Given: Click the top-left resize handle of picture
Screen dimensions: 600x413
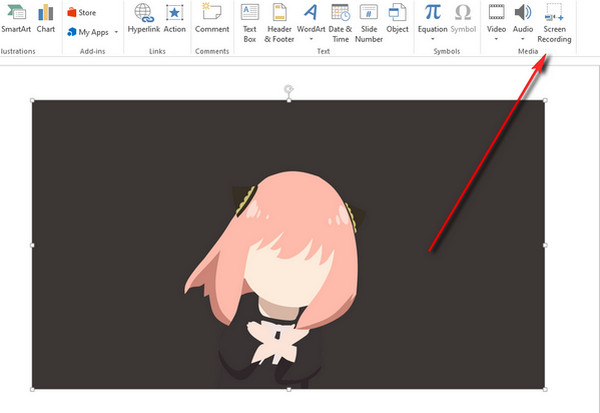Looking at the screenshot, I should click(32, 100).
